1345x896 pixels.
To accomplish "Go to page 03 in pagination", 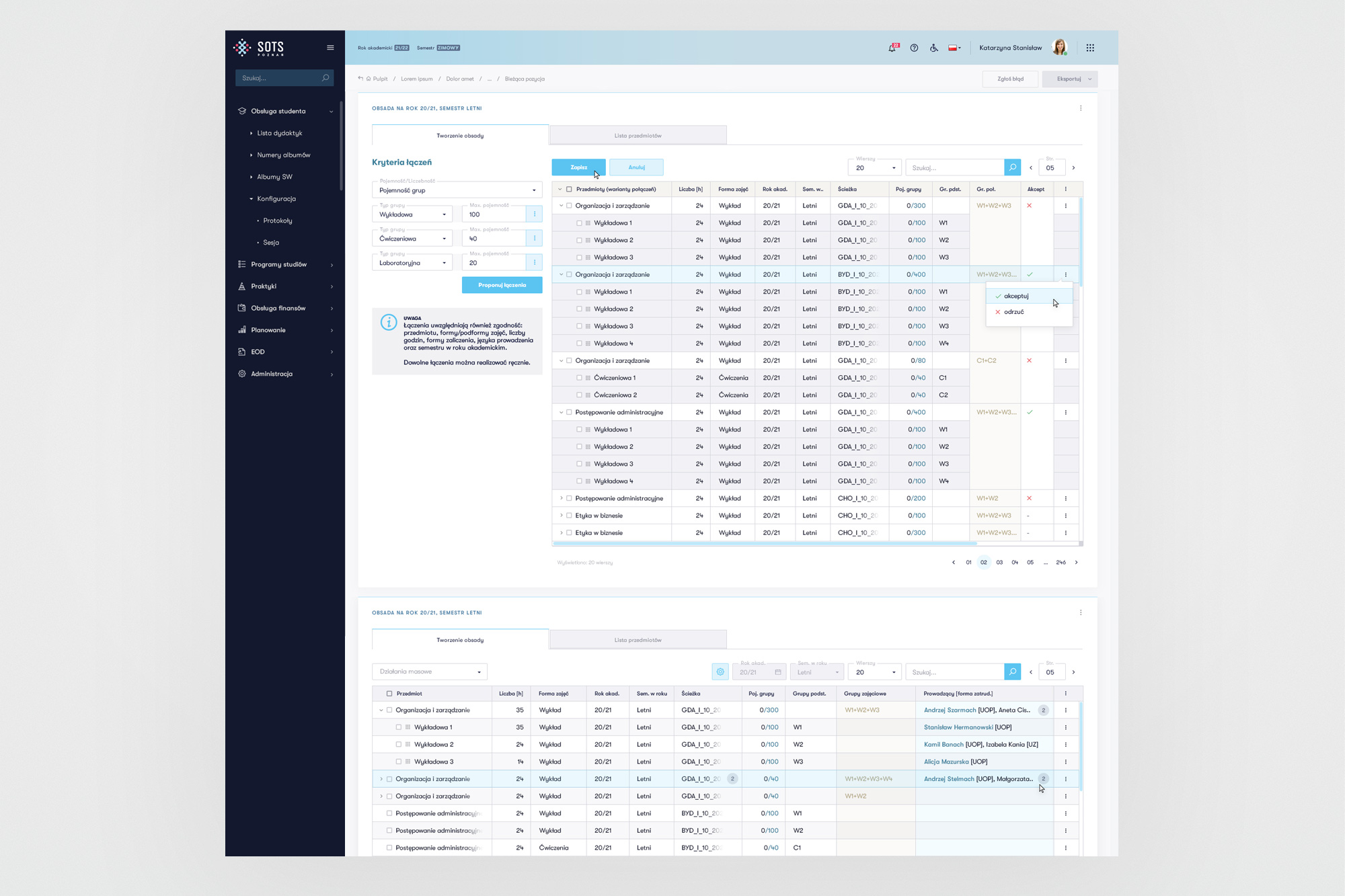I will [x=999, y=563].
